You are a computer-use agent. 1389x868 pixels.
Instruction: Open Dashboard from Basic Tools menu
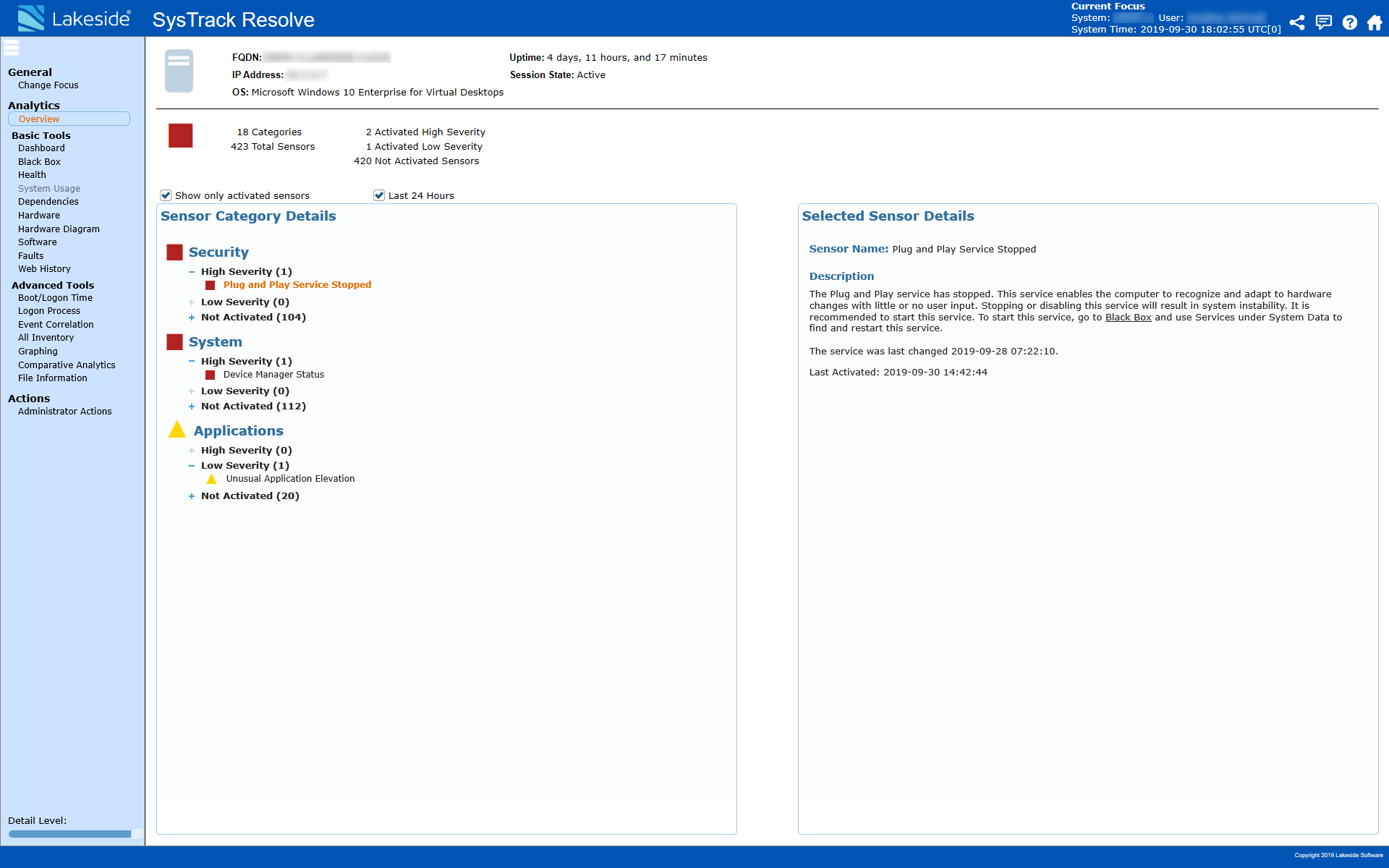(x=41, y=148)
